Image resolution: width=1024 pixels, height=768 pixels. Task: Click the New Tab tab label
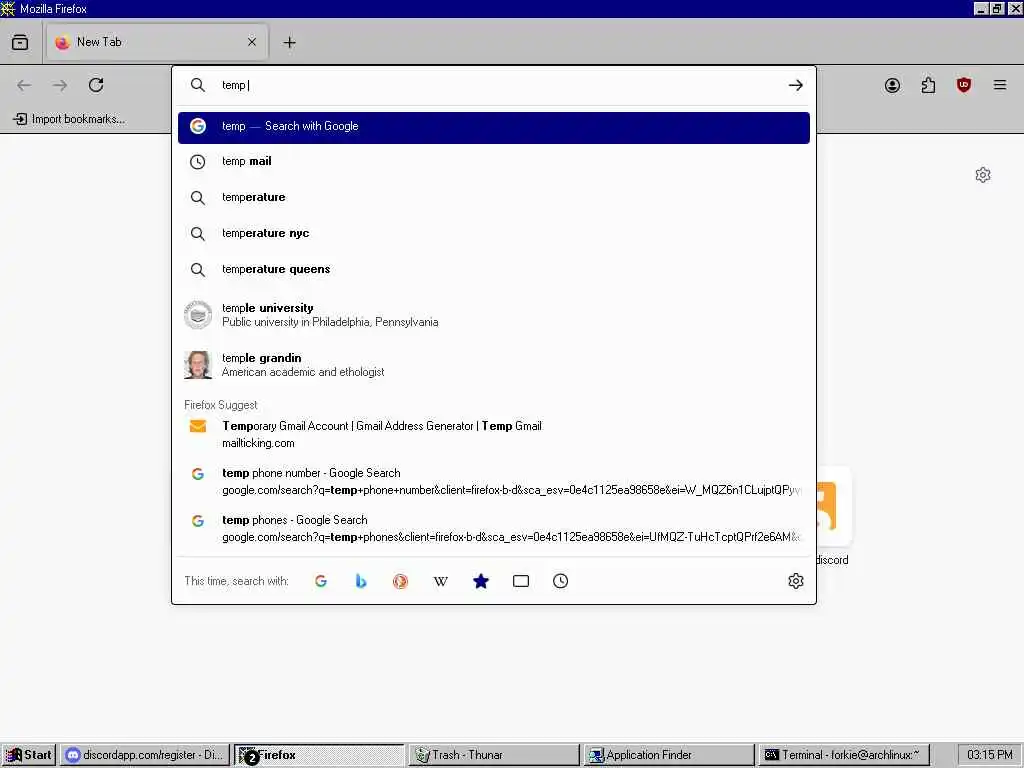click(99, 42)
